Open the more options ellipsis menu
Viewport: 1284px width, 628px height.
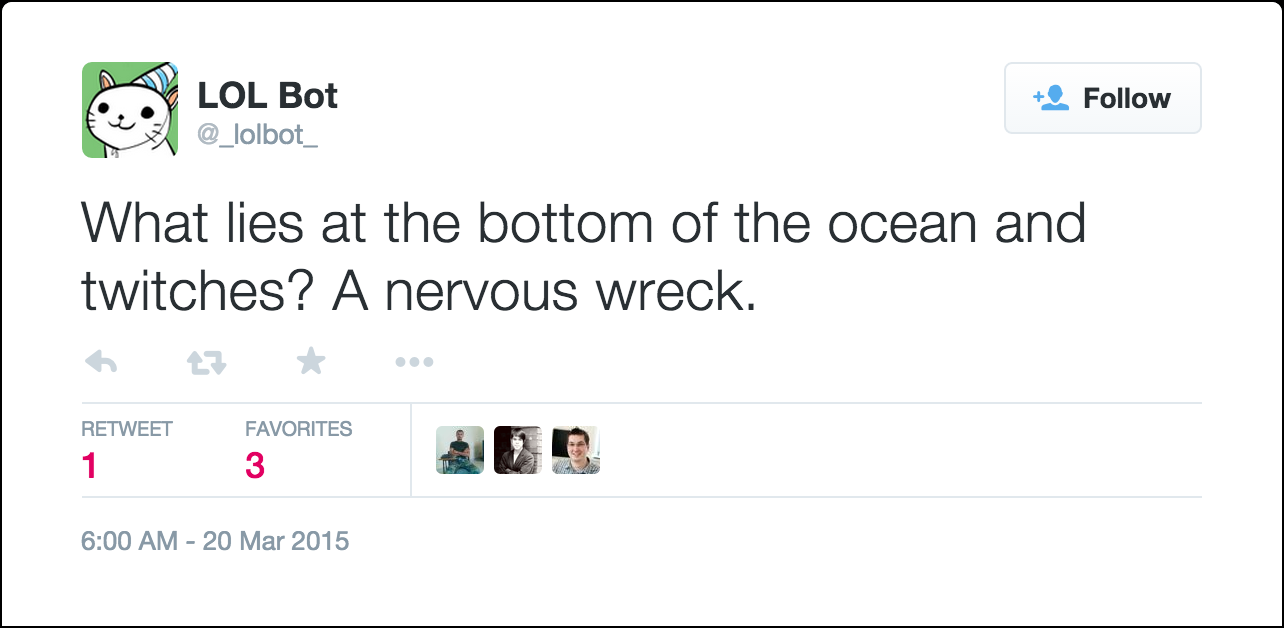(x=414, y=362)
